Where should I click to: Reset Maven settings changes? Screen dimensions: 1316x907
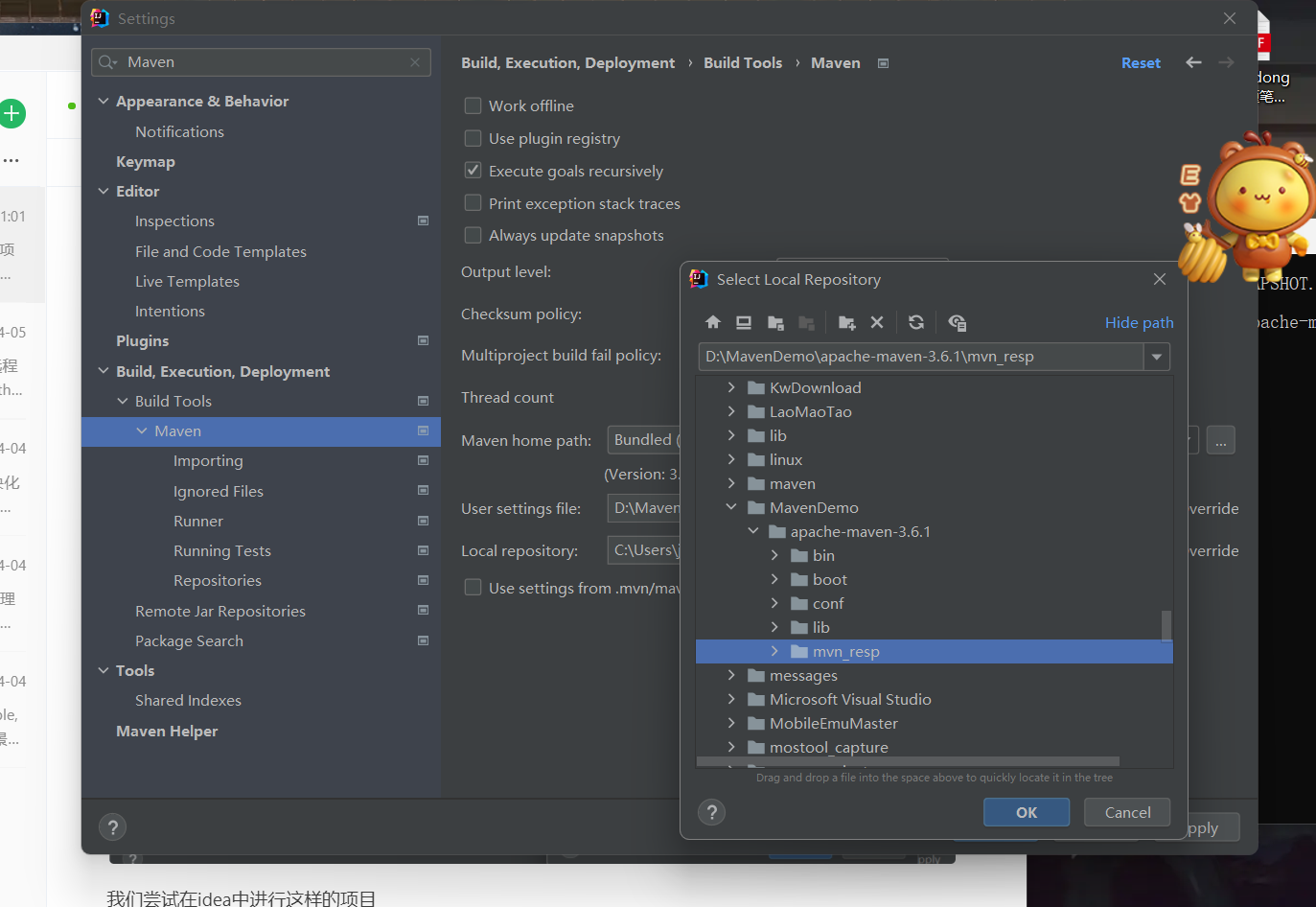click(x=1141, y=62)
